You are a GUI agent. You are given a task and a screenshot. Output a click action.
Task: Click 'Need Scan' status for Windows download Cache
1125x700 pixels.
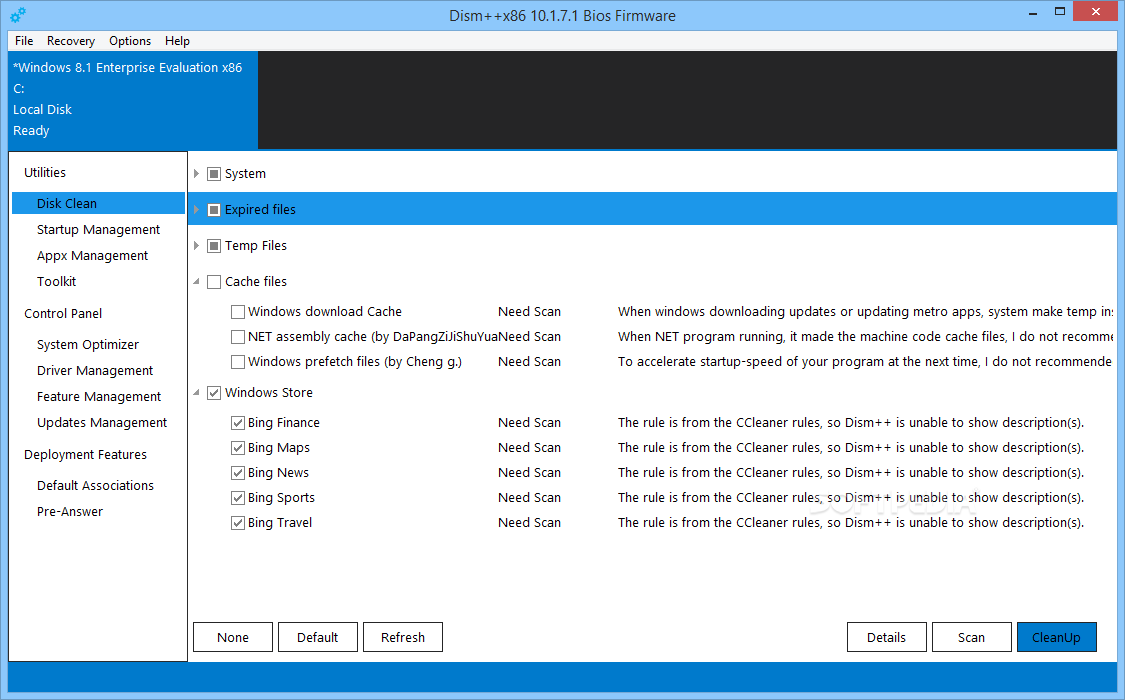(x=529, y=311)
